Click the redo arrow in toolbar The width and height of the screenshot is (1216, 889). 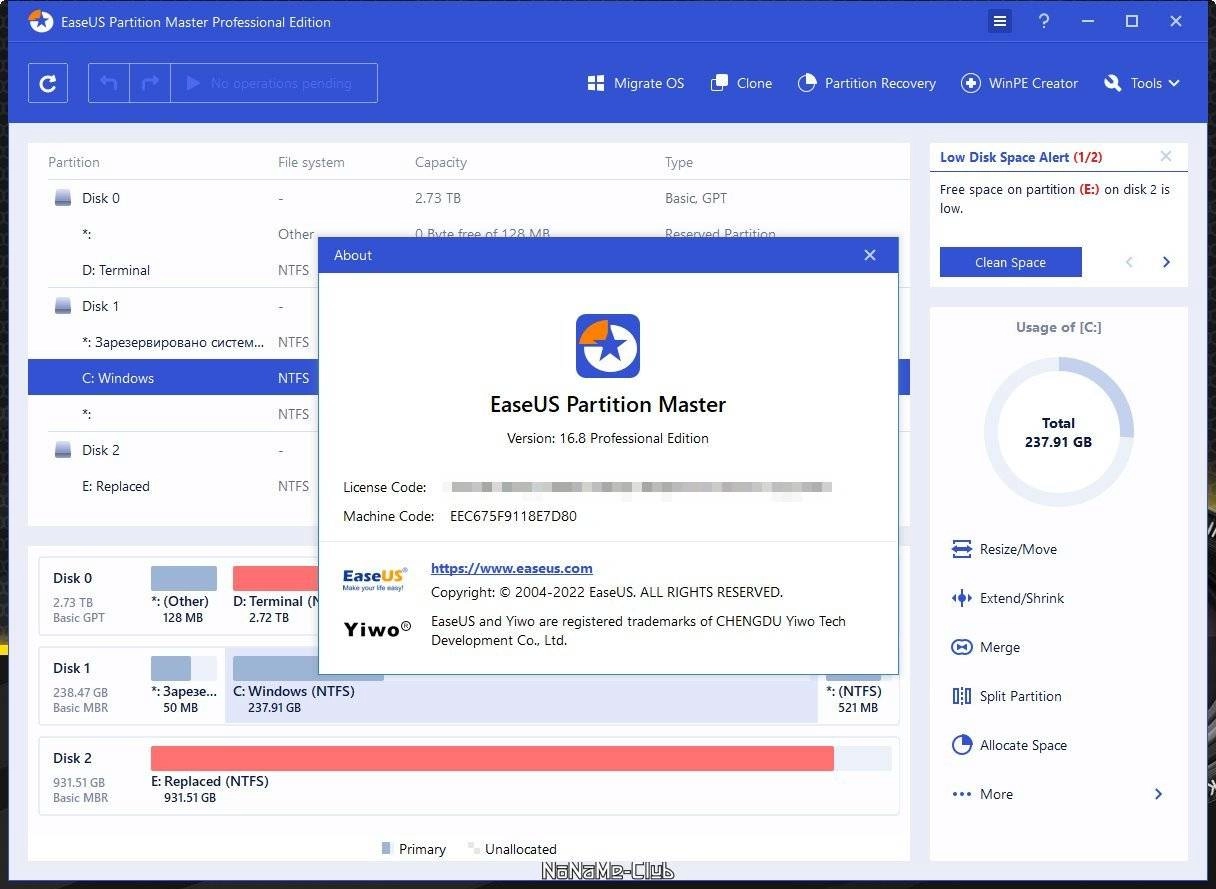[150, 83]
